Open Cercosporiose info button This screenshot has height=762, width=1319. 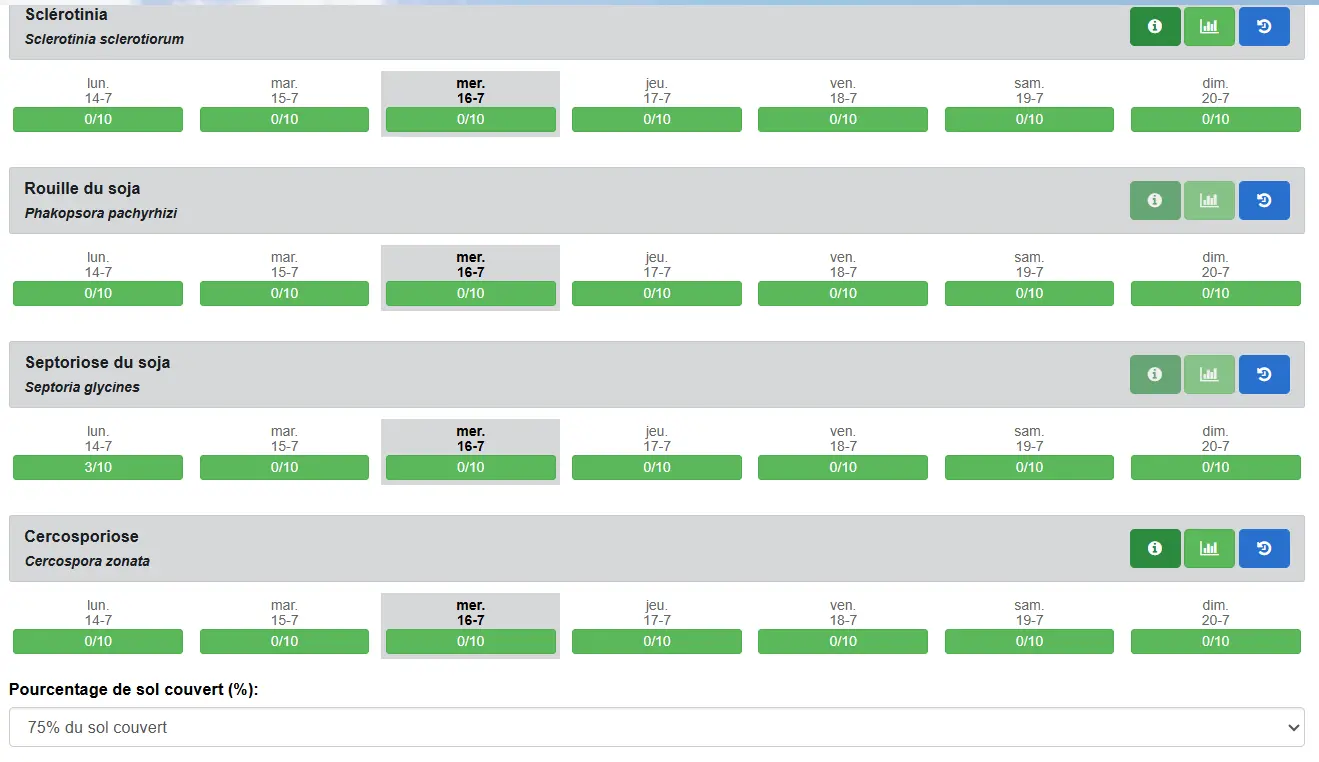click(x=1155, y=549)
